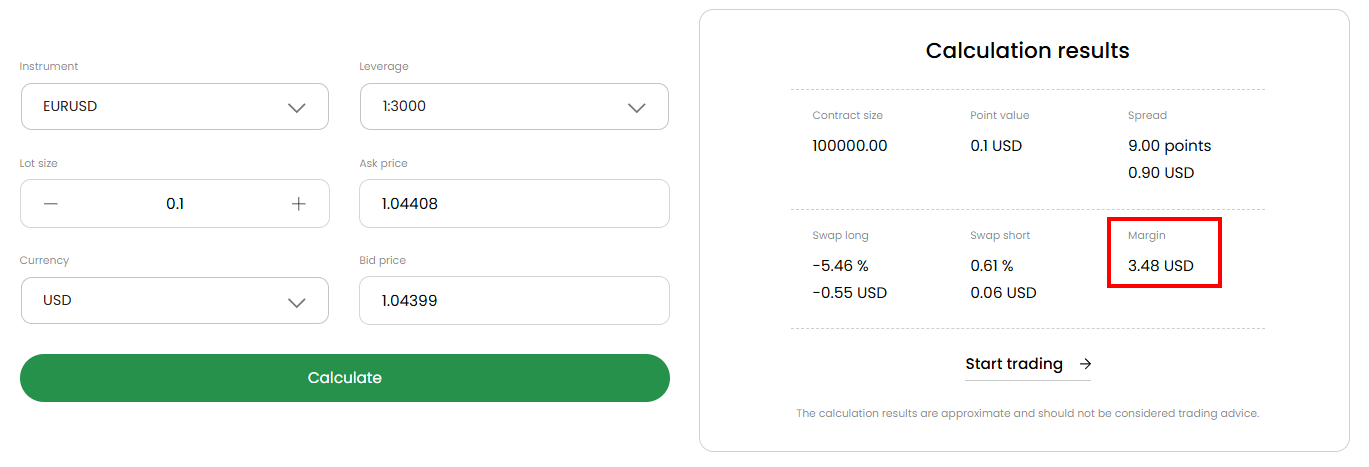The height and width of the screenshot is (467, 1369).
Task: Focus the Ask price input field
Action: click(514, 204)
